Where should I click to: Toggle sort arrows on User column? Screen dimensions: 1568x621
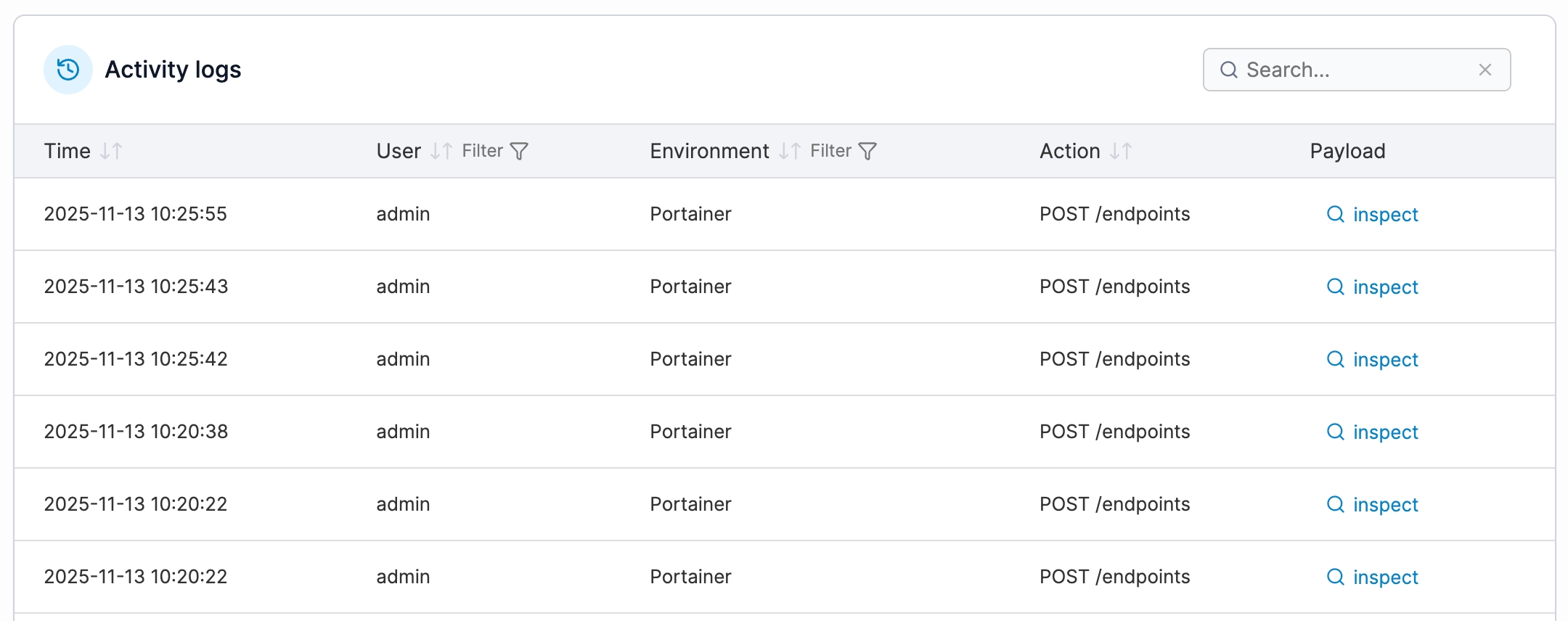click(441, 151)
